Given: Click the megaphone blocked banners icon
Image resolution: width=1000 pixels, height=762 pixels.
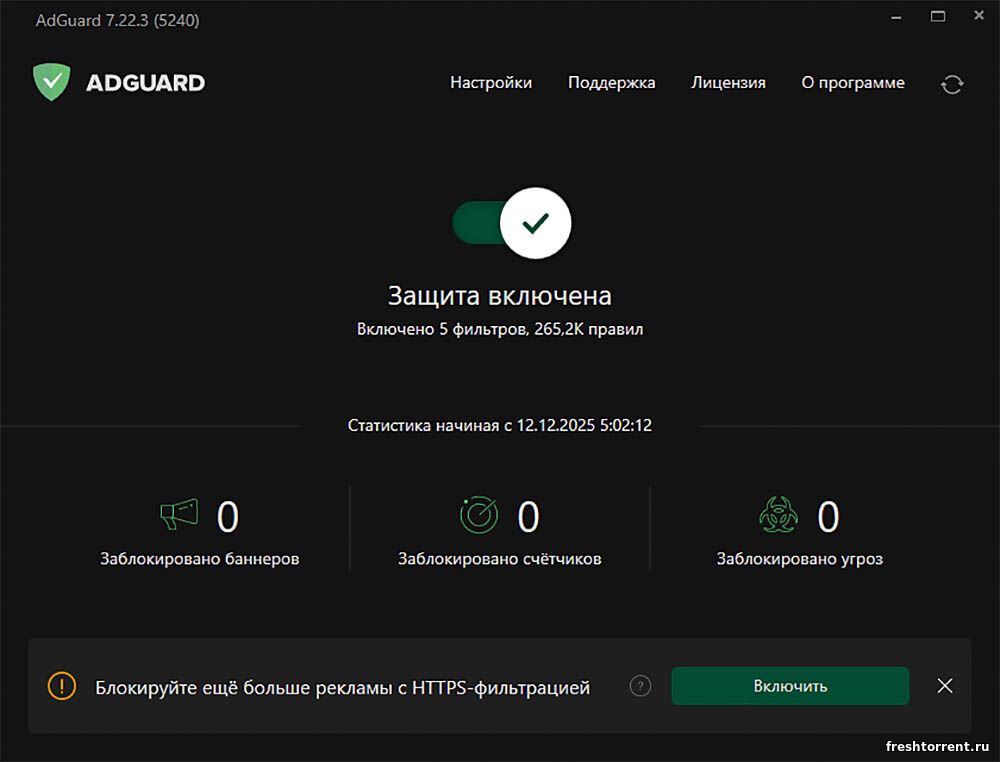Looking at the screenshot, I should point(179,516).
